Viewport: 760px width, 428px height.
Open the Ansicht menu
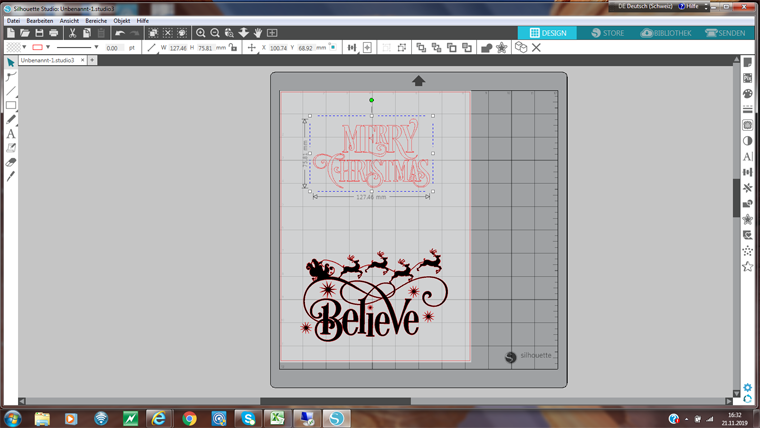pyautogui.click(x=69, y=21)
